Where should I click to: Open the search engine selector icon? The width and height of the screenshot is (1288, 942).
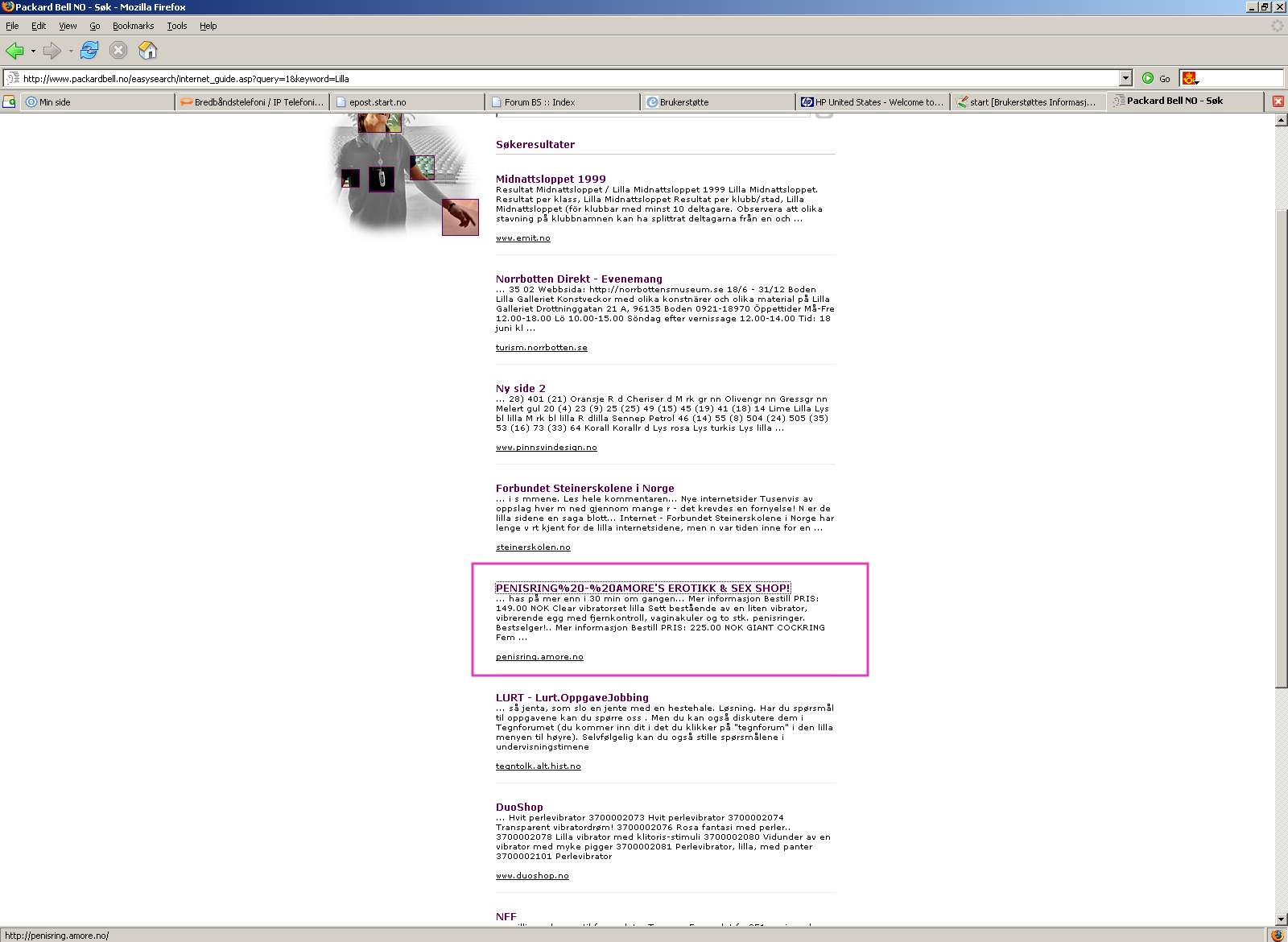[1189, 78]
